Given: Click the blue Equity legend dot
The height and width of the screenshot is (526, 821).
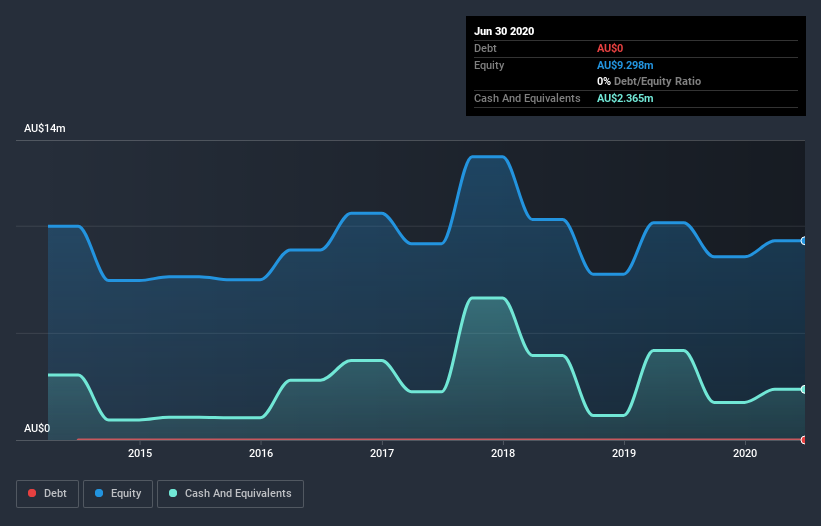Looking at the screenshot, I should [99, 493].
